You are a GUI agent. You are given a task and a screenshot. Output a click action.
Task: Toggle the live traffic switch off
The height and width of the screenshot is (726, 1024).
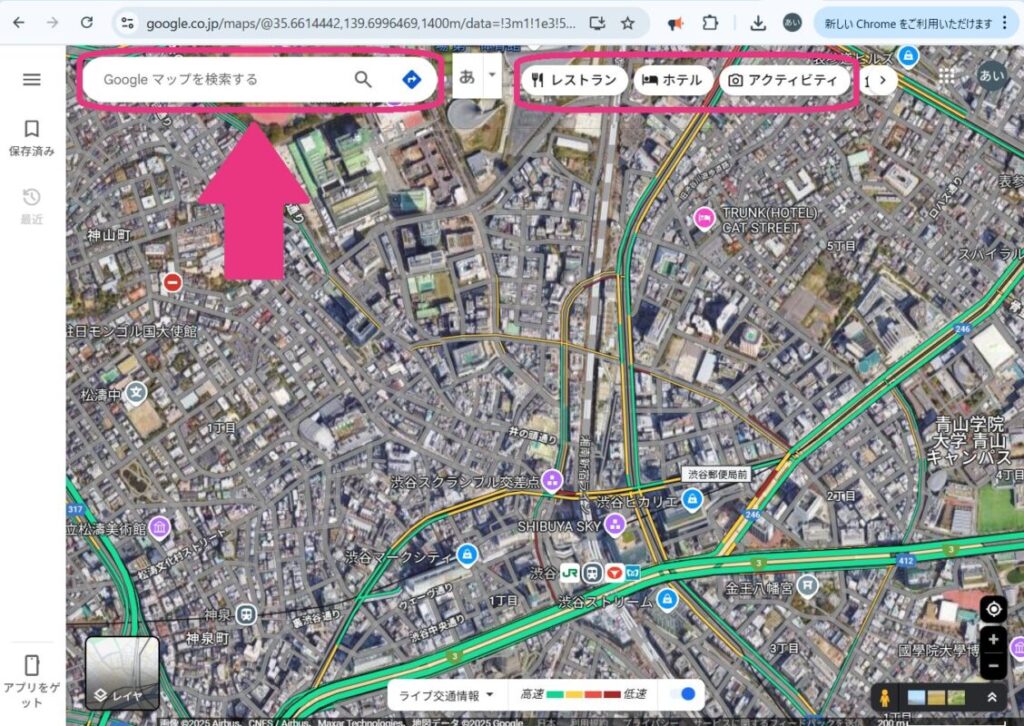click(683, 694)
